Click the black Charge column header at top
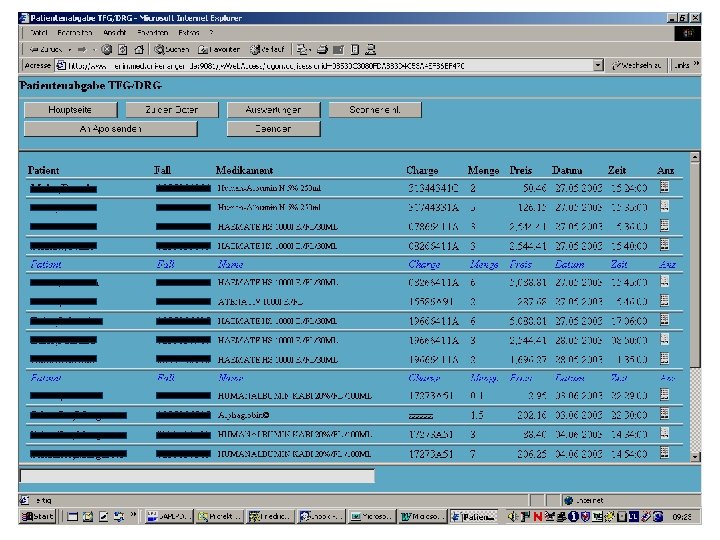The width and height of the screenshot is (720, 540). pyautogui.click(x=422, y=170)
